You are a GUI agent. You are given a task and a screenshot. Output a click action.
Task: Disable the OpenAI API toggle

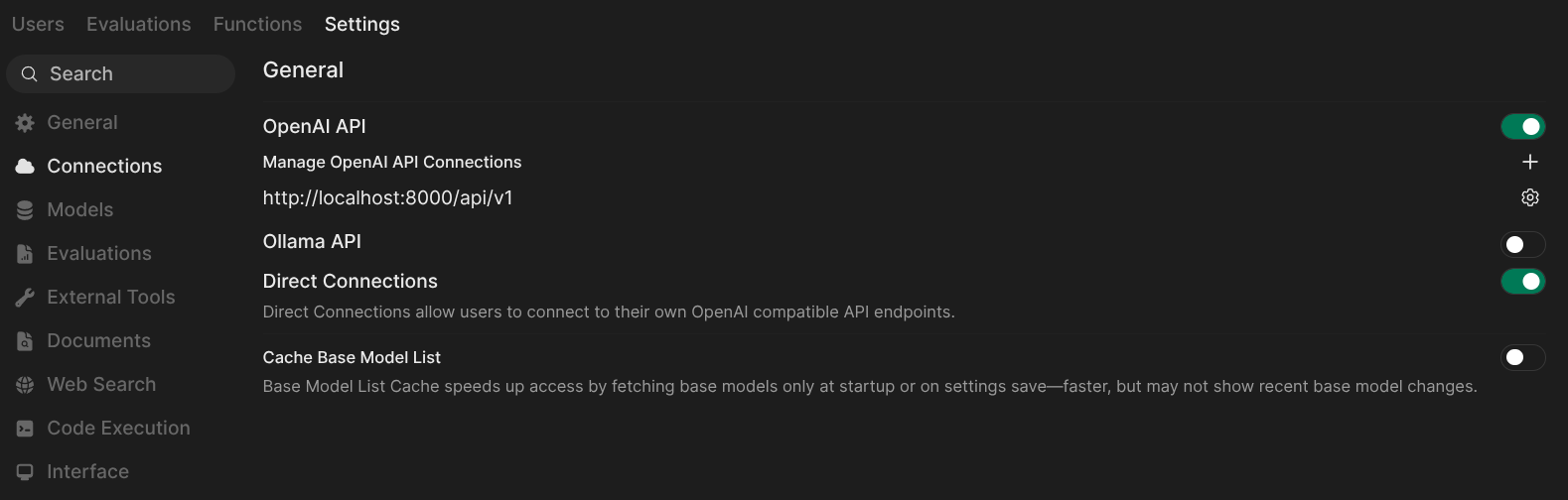tap(1522, 126)
